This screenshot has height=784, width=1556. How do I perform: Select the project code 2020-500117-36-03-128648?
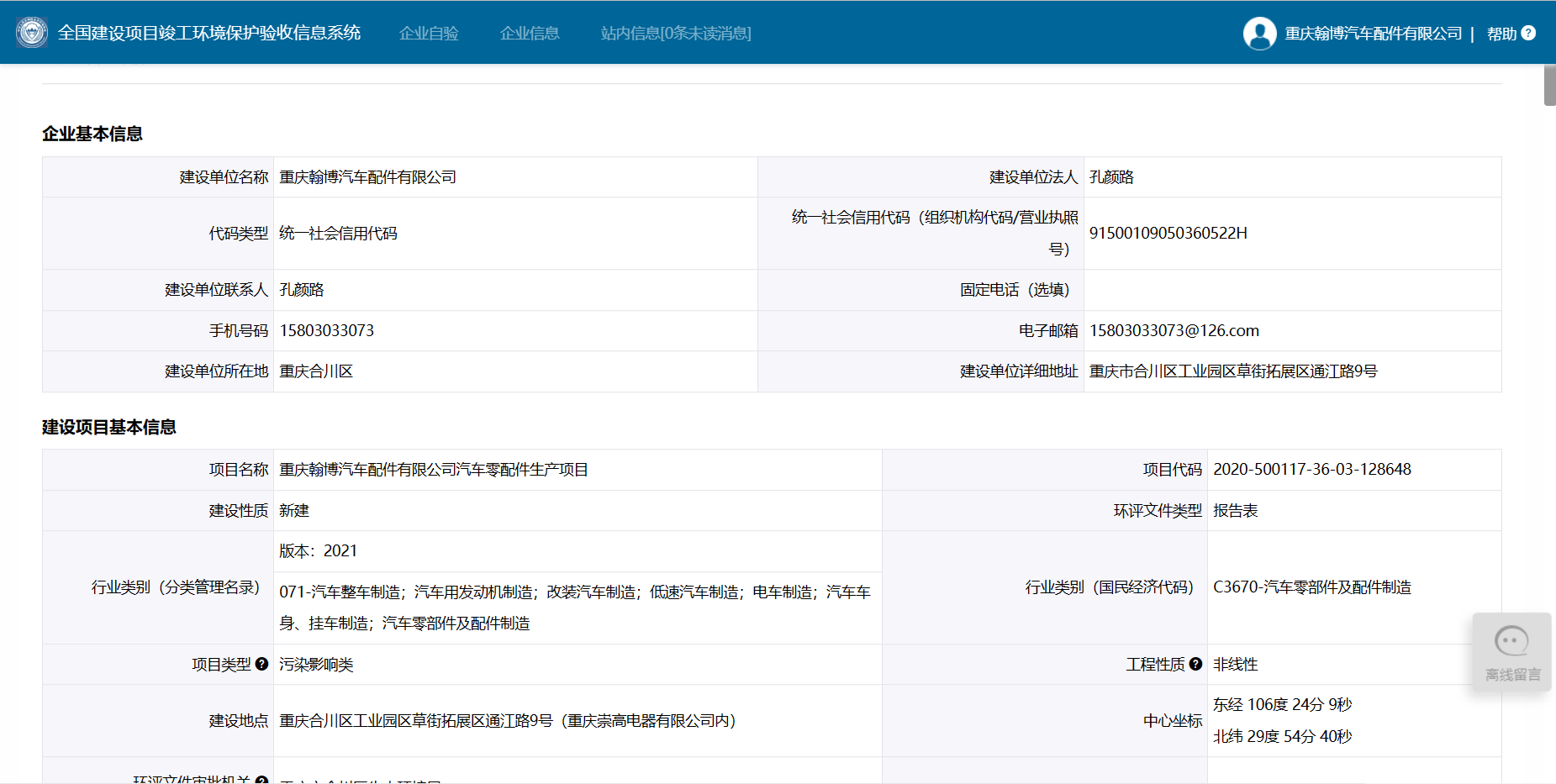coord(1311,469)
